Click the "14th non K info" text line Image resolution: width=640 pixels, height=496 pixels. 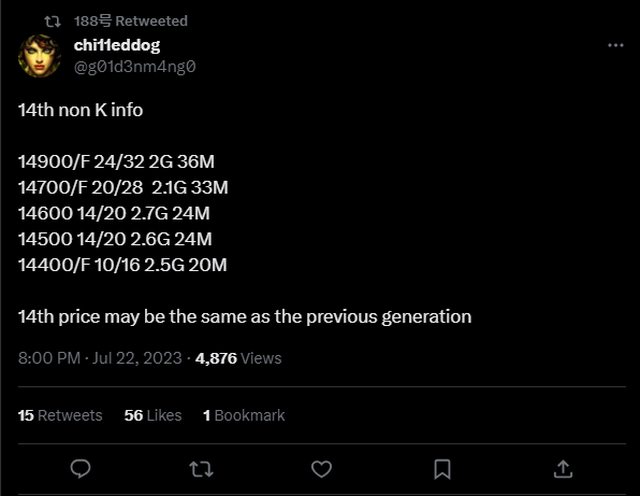[x=80, y=110]
